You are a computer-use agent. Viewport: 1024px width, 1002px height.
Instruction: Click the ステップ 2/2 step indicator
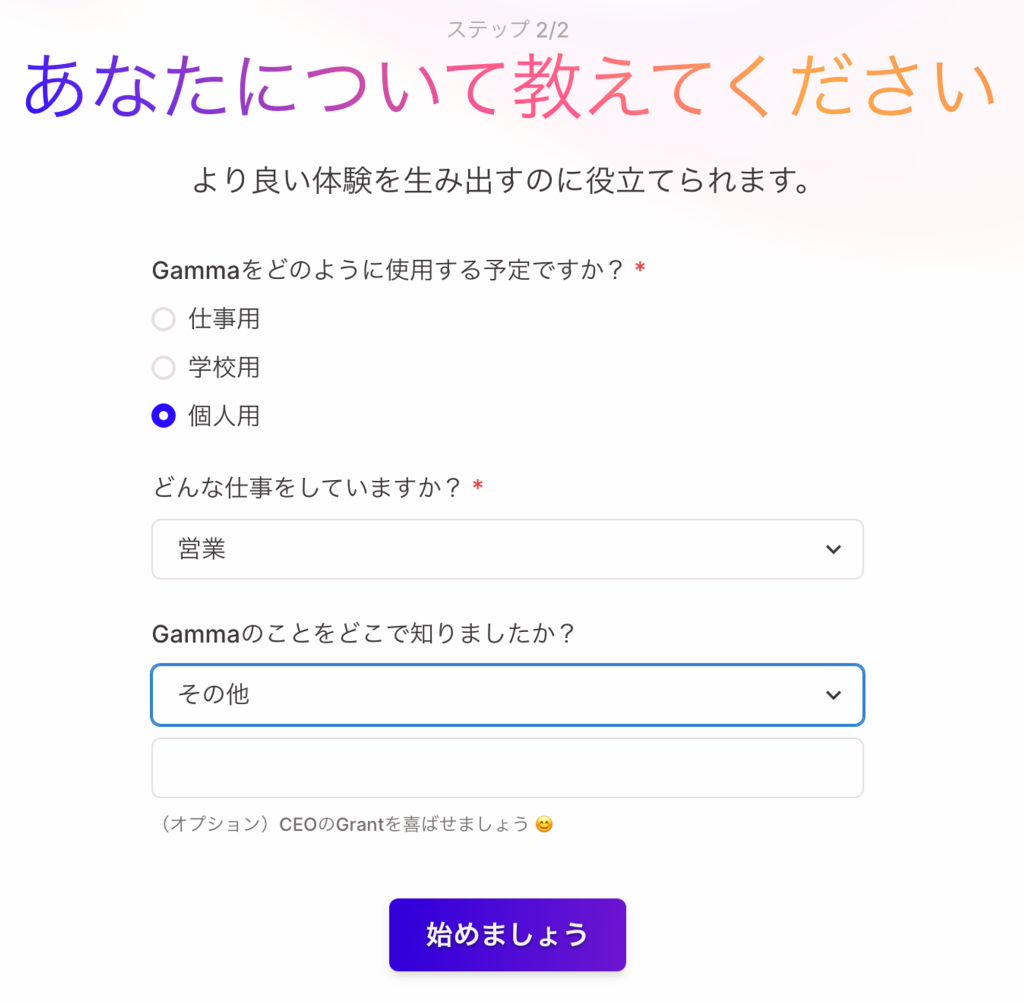click(507, 29)
